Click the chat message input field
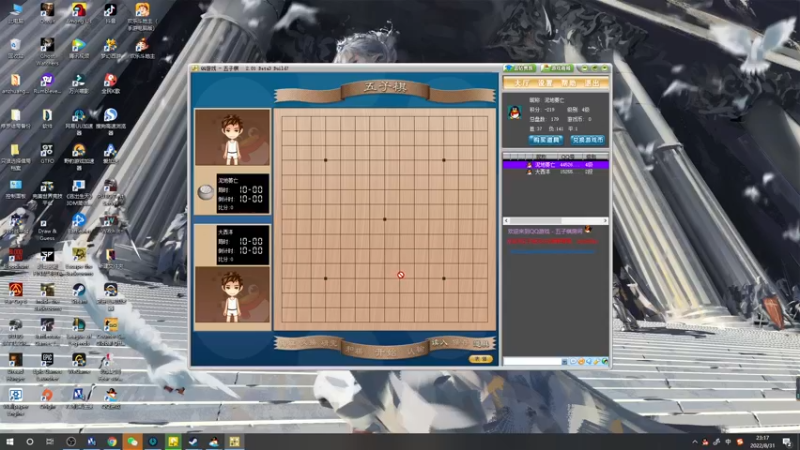800x450 pixels. point(532,361)
